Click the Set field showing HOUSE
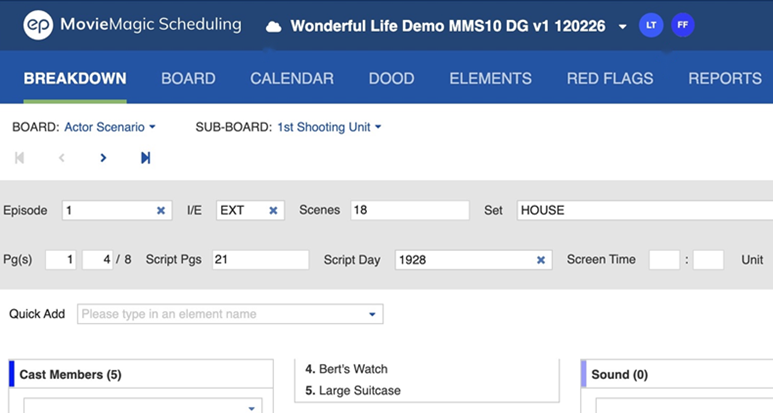 (x=645, y=210)
